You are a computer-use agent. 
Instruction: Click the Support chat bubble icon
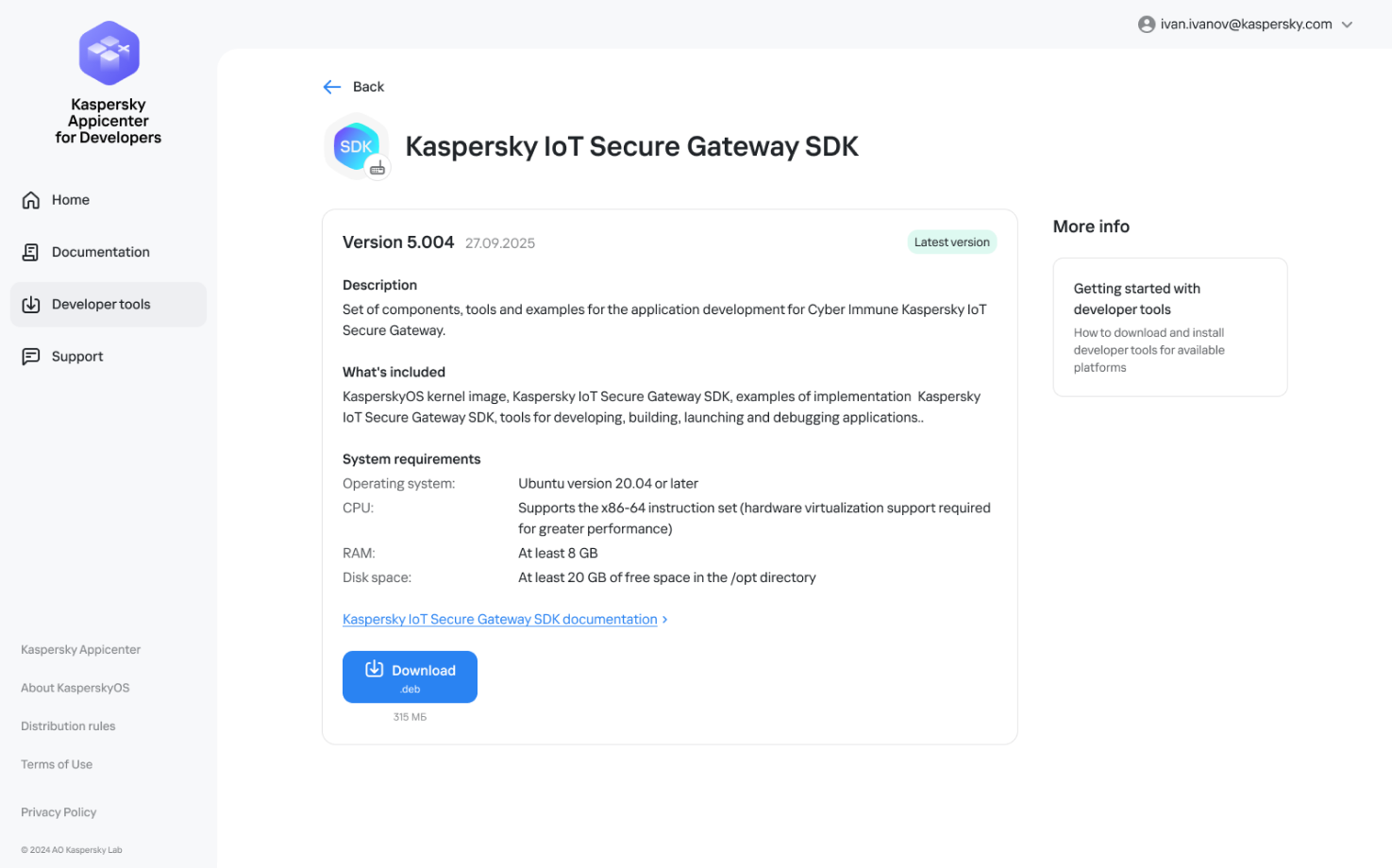click(31, 357)
